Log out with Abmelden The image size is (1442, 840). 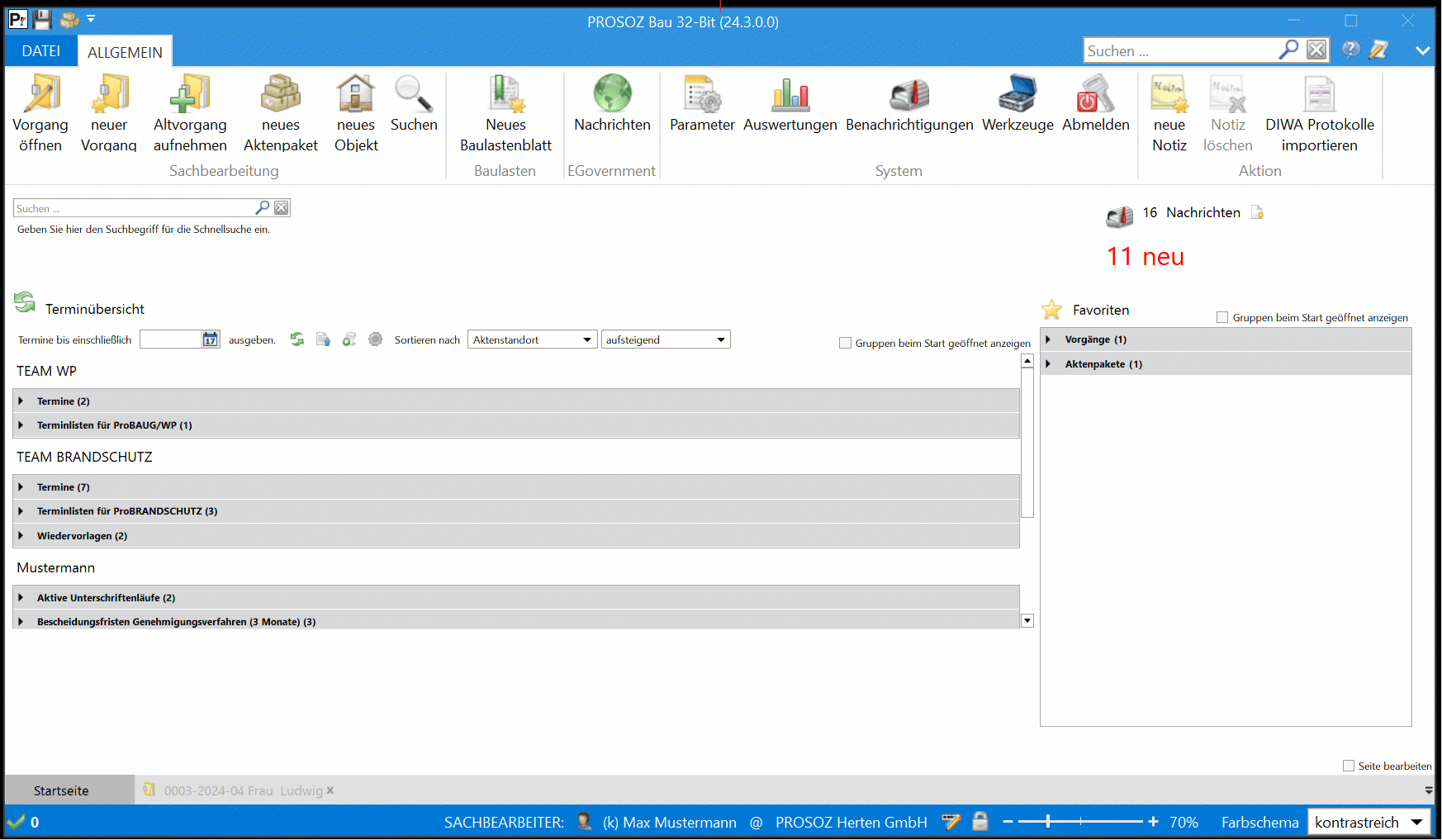[1096, 104]
